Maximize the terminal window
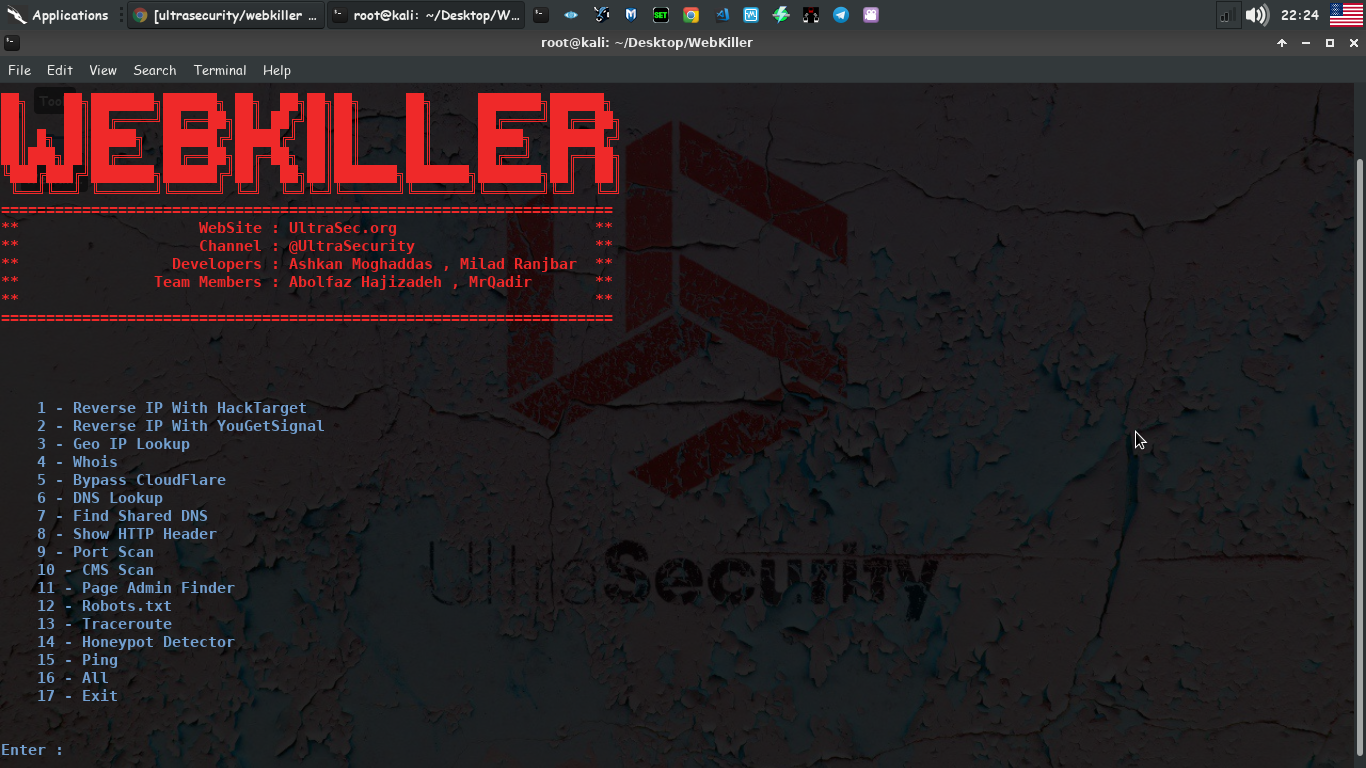This screenshot has width=1366, height=768. click(1330, 43)
